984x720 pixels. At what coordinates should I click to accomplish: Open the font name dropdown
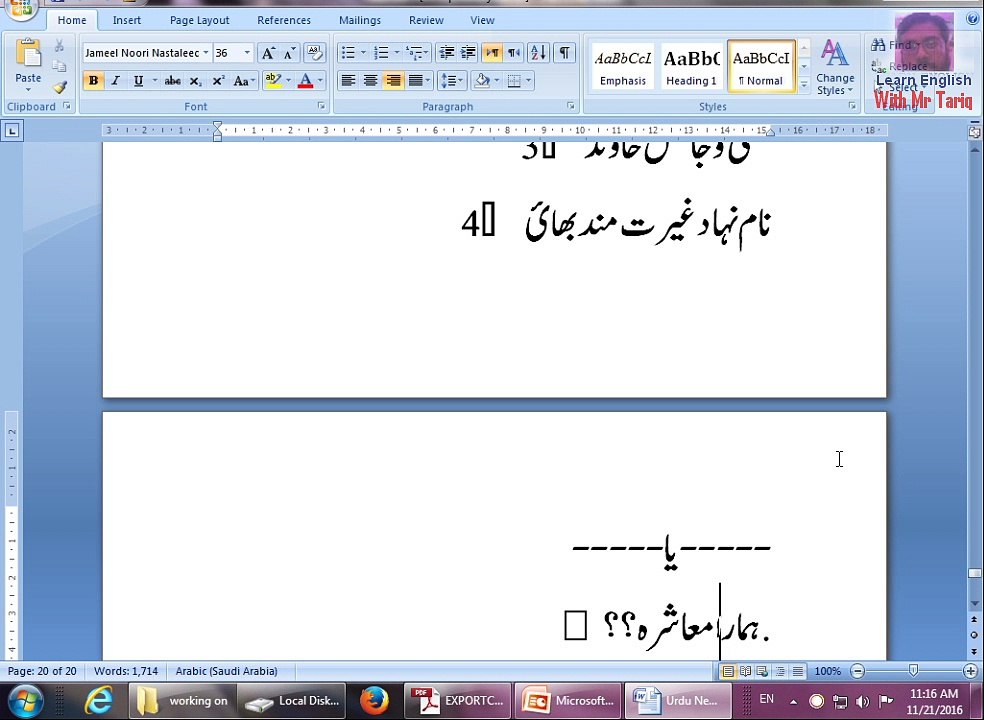pyautogui.click(x=206, y=53)
